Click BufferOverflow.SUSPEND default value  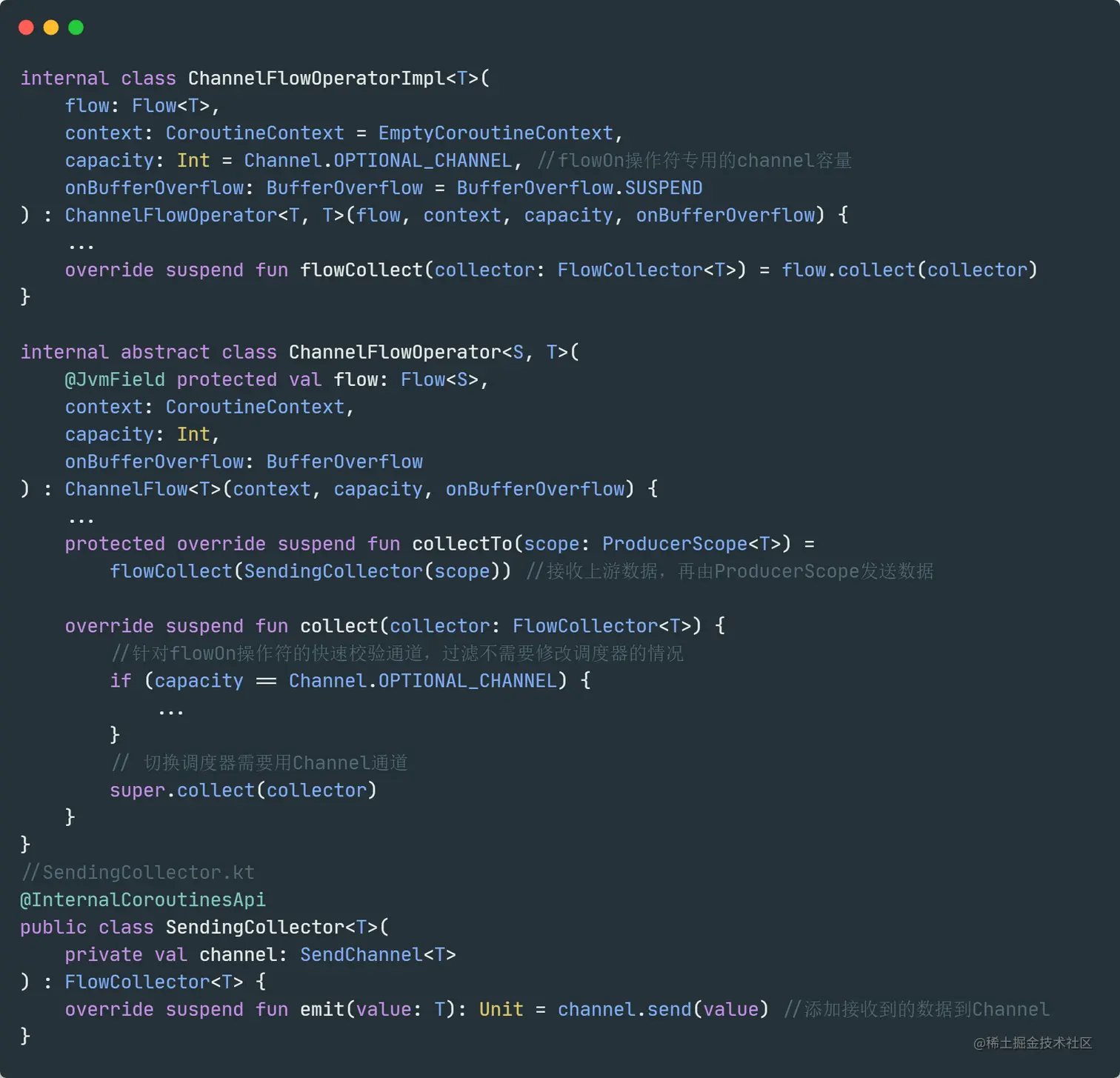pos(579,188)
